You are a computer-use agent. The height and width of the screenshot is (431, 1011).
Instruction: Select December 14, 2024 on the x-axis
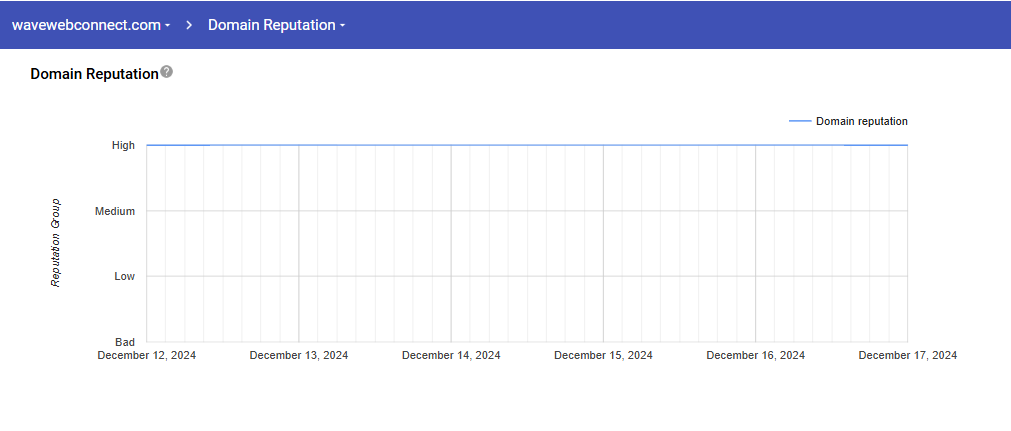coord(451,355)
